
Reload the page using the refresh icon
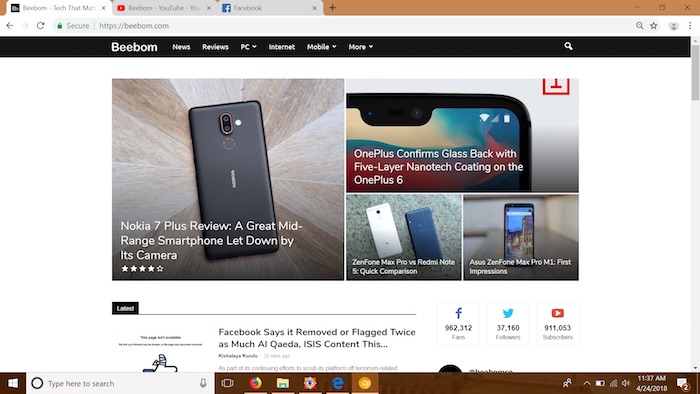click(x=41, y=25)
